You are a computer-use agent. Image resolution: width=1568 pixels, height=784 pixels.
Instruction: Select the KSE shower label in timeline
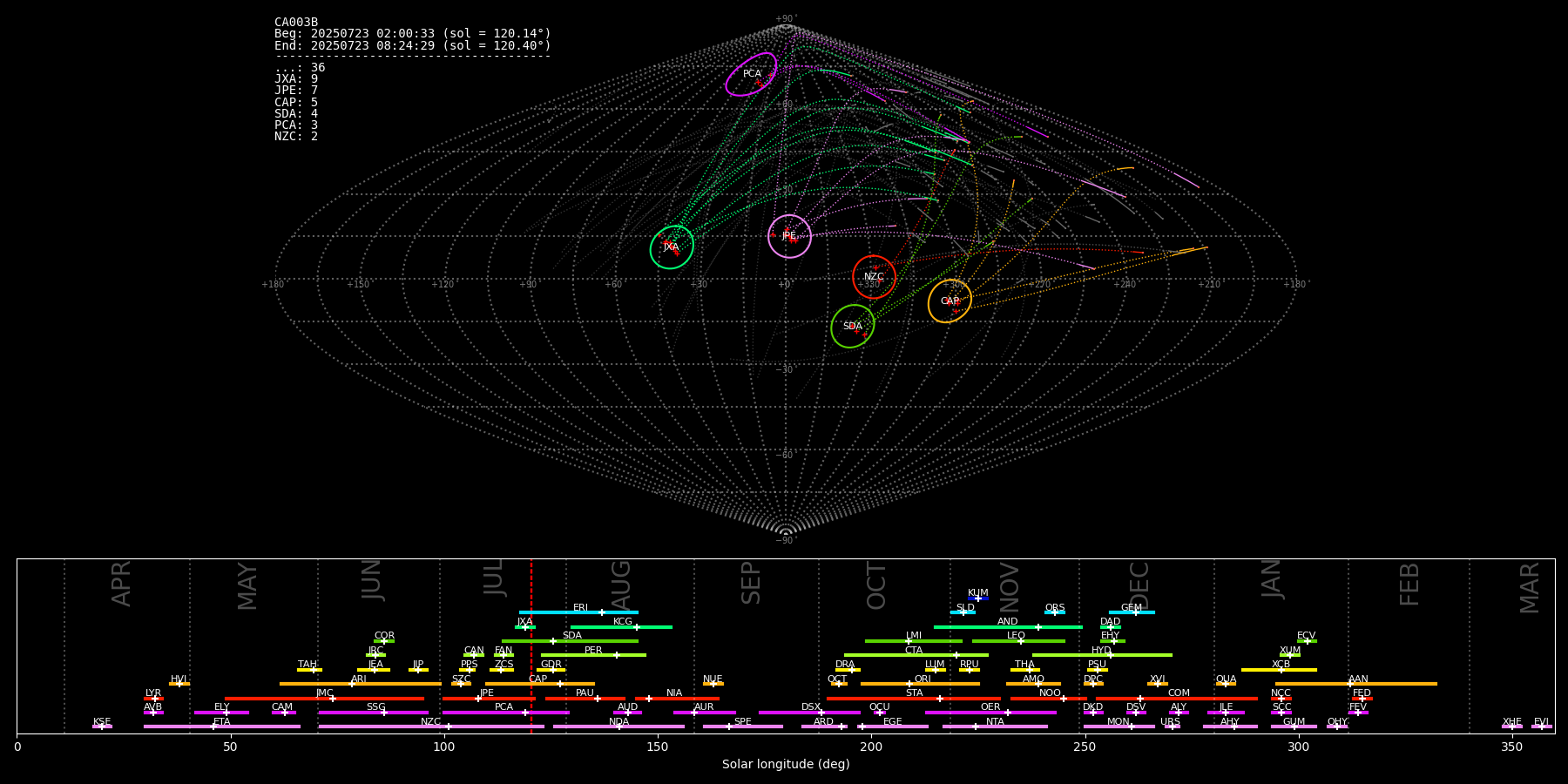[102, 722]
